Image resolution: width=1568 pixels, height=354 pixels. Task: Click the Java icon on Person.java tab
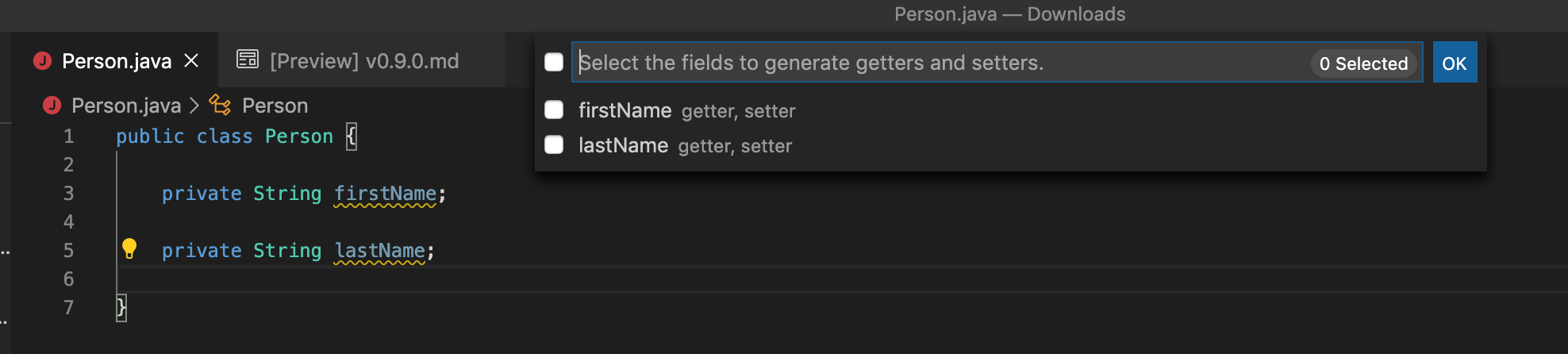pyautogui.click(x=43, y=60)
